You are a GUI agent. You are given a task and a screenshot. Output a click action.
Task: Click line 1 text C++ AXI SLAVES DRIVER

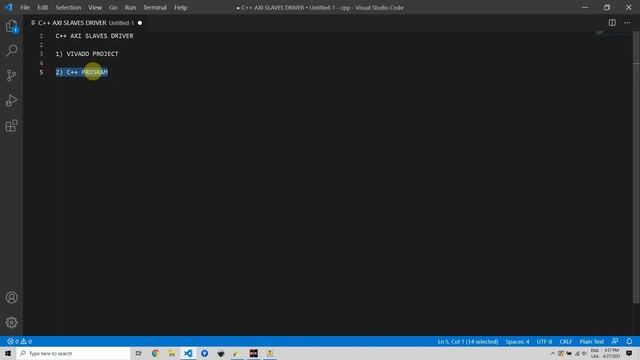tap(94, 36)
